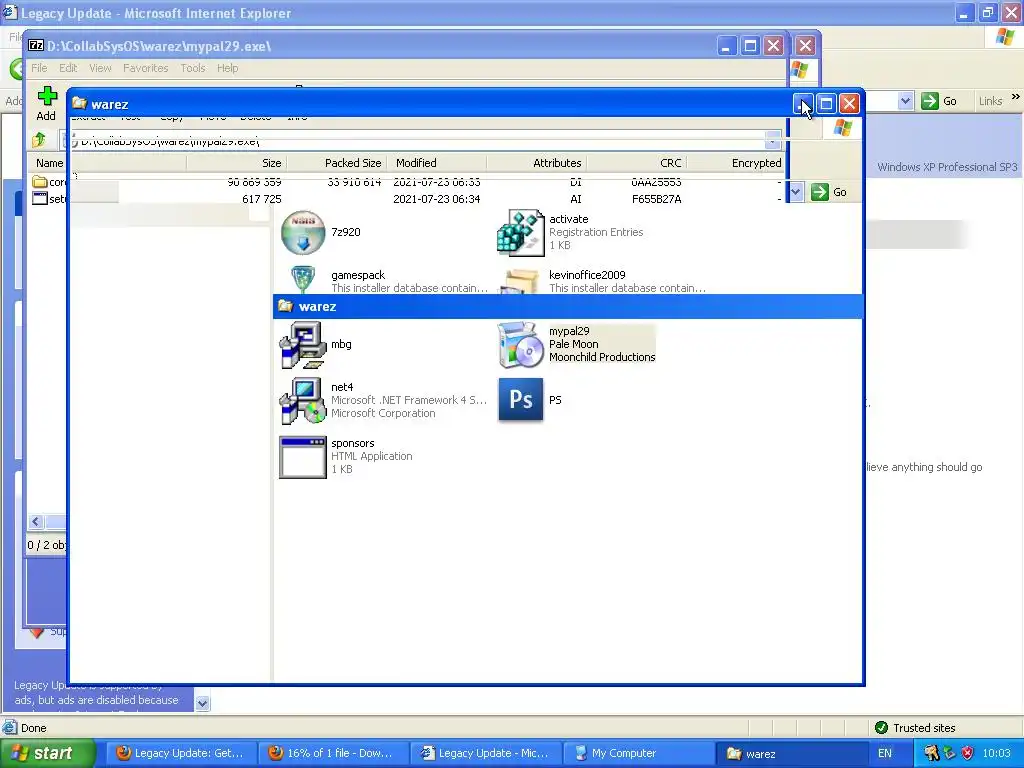Viewport: 1024px width, 768px height.
Task: Switch to the My Computer taskbar button
Action: pyautogui.click(x=637, y=753)
